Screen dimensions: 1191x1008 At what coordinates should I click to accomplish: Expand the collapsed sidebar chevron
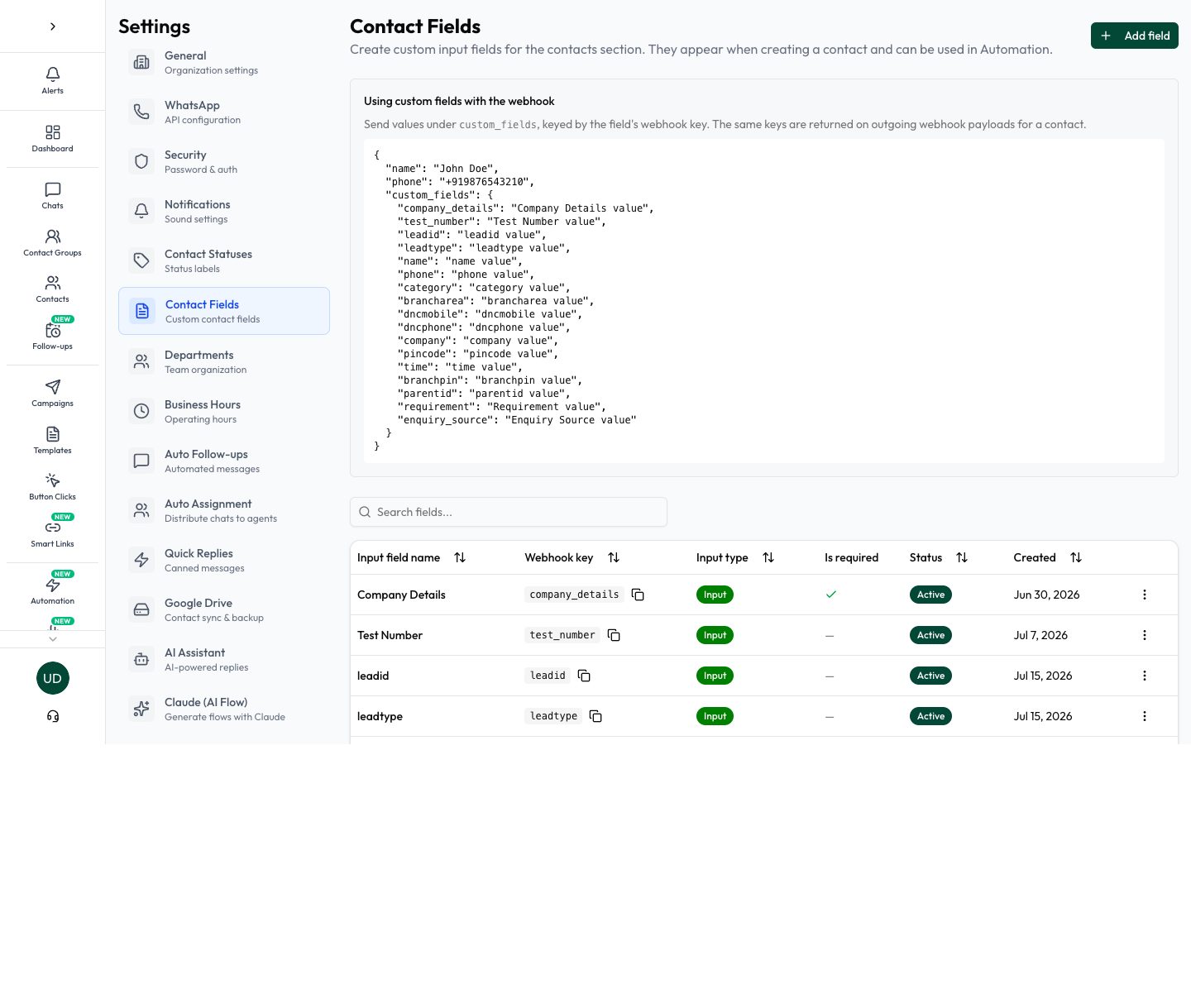click(x=53, y=26)
